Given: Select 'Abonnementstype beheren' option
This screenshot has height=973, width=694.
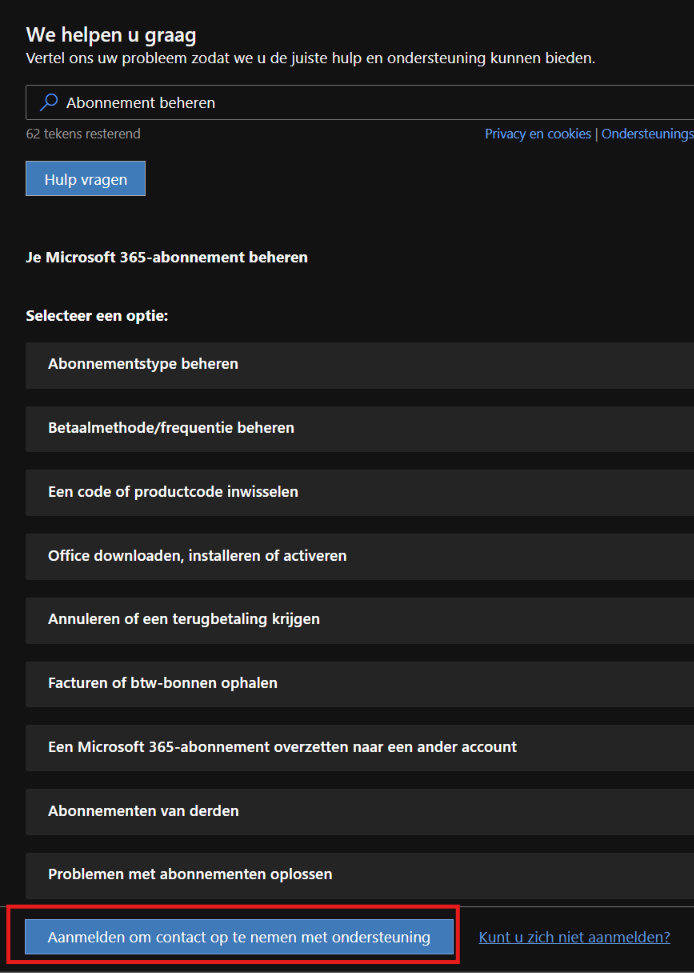Looking at the screenshot, I should [360, 365].
